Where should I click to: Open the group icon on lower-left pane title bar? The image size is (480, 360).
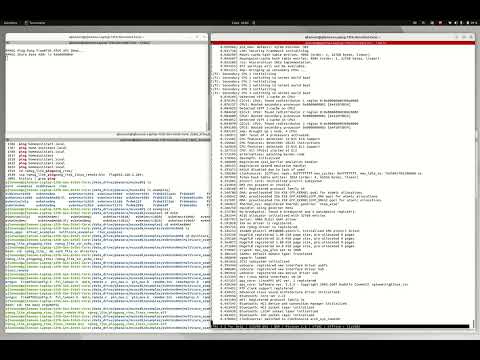(x=8, y=140)
